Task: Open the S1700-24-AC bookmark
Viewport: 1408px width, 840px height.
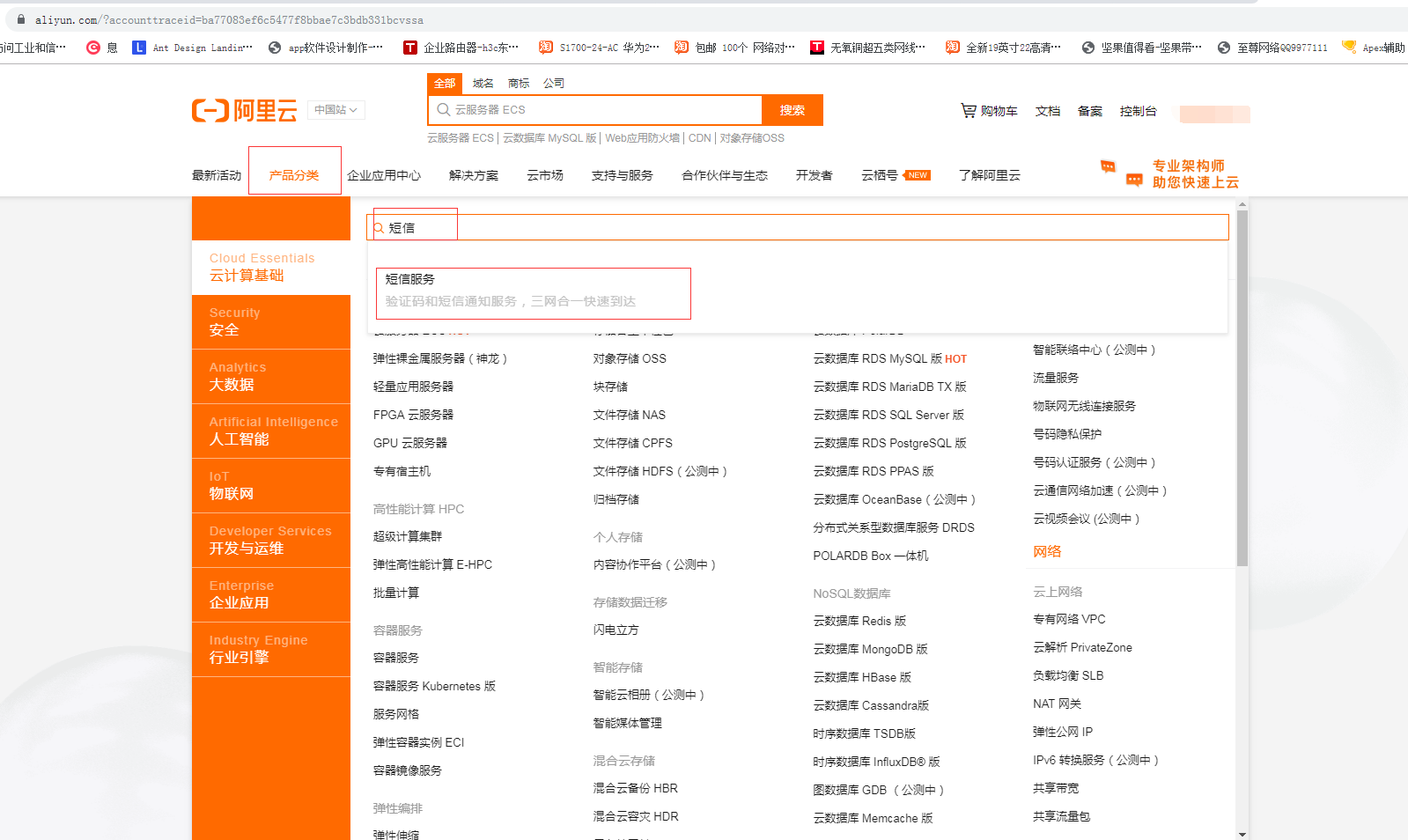Action: 599,48
